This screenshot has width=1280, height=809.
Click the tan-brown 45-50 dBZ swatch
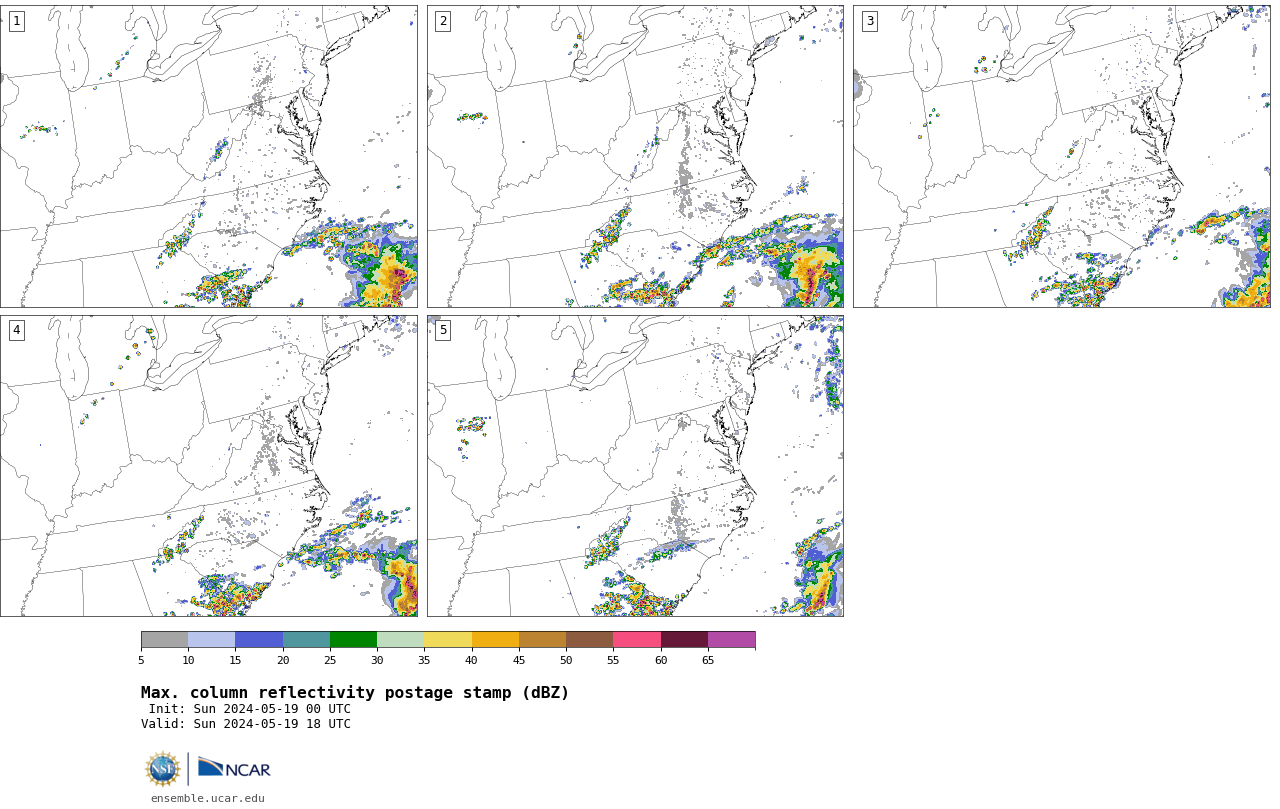click(x=542, y=640)
